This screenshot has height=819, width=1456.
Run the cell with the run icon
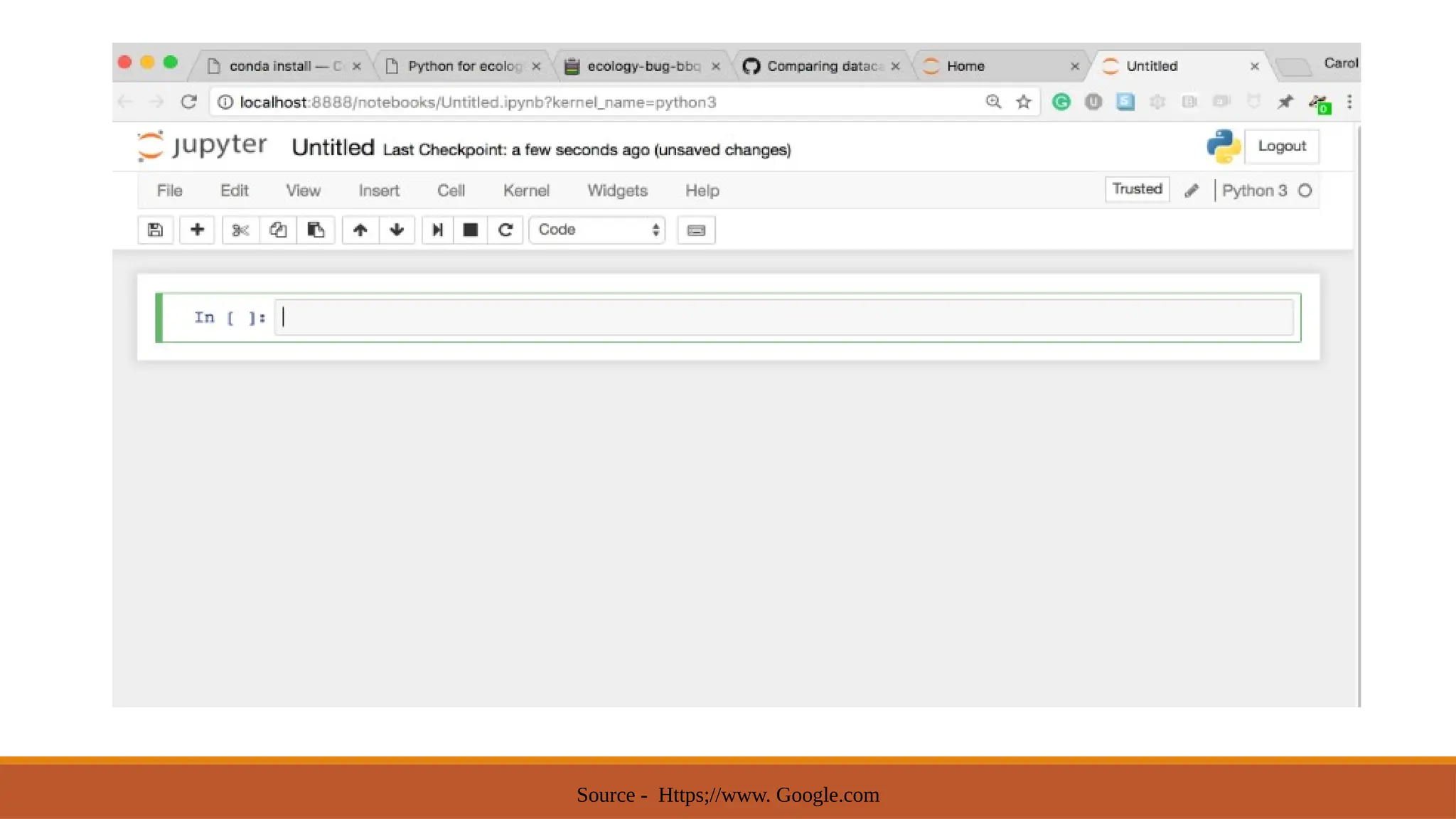[x=437, y=230]
